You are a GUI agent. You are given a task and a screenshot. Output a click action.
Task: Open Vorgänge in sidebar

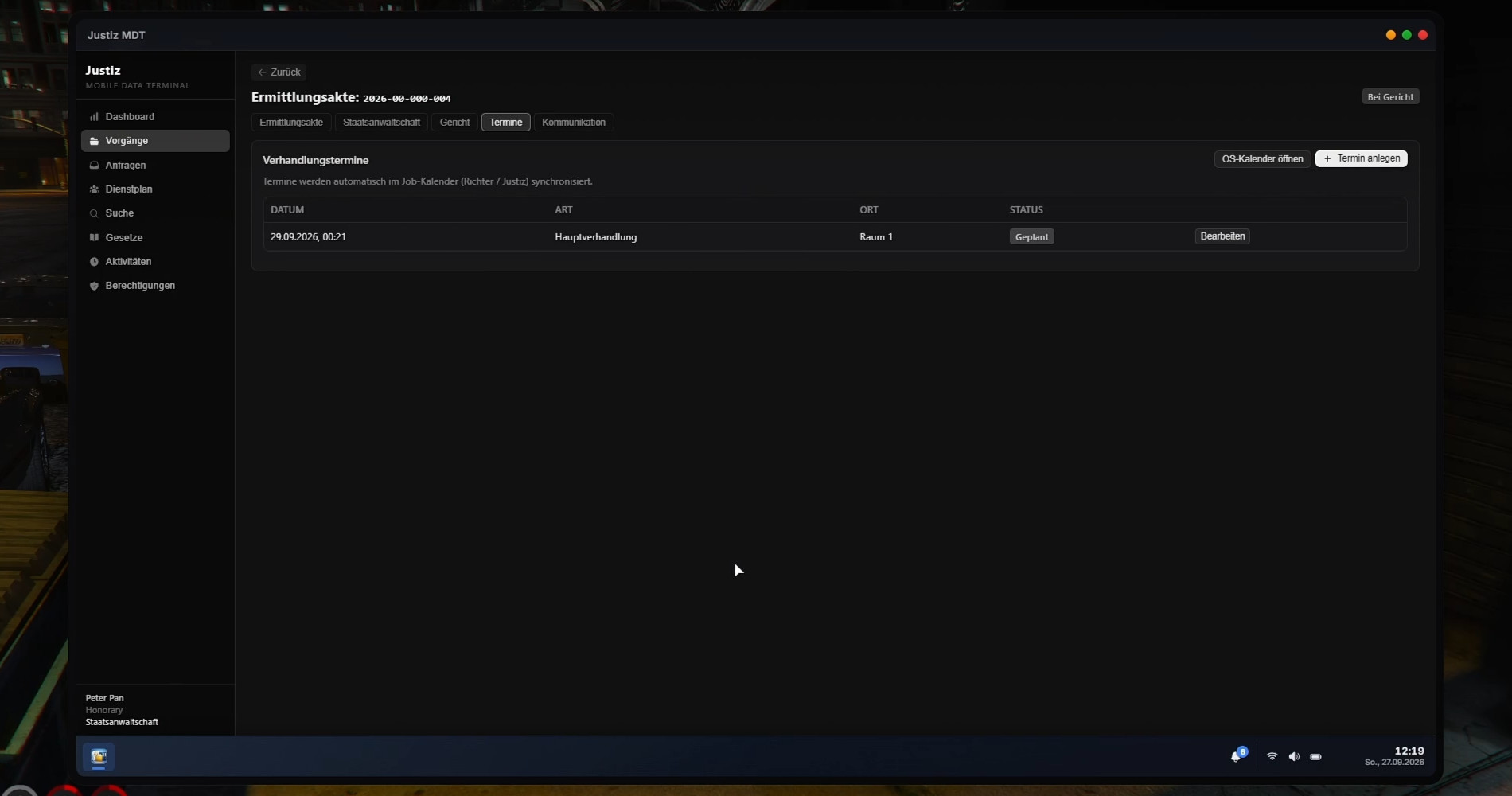(155, 141)
